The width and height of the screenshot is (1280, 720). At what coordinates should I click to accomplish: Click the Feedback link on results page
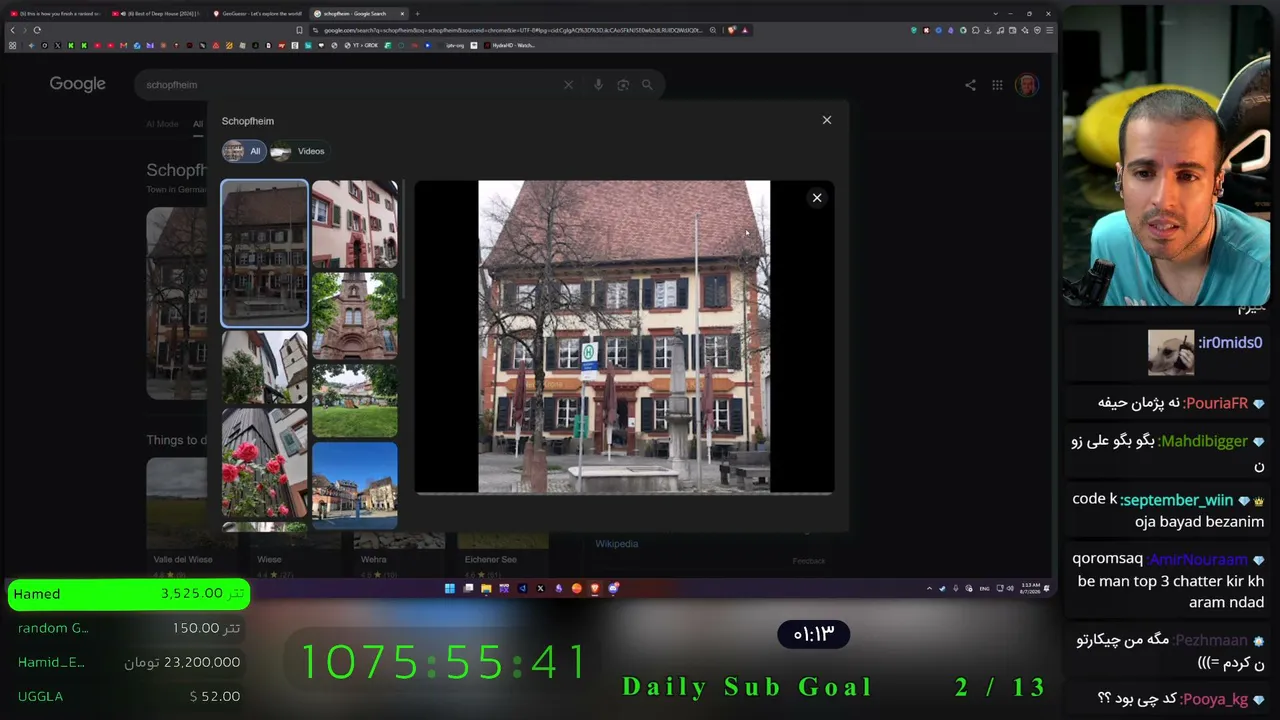[809, 561]
